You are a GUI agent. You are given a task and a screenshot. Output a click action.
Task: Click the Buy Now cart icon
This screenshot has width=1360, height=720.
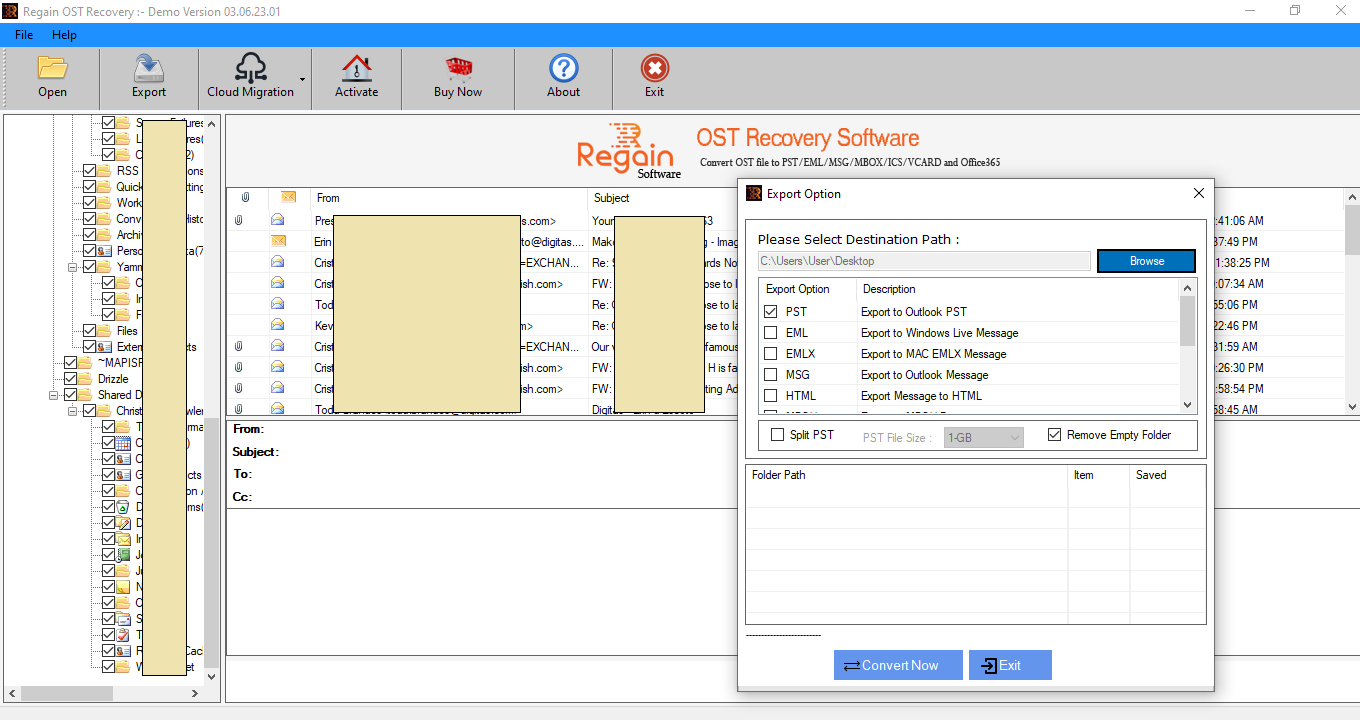pos(458,75)
